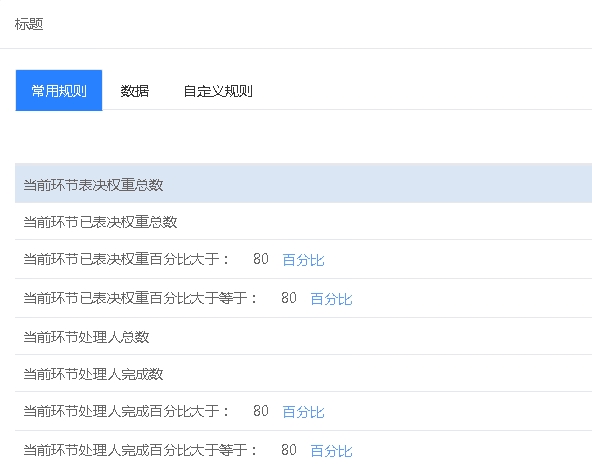
Task: Switch to the 常用规则 tab
Action: (x=59, y=90)
